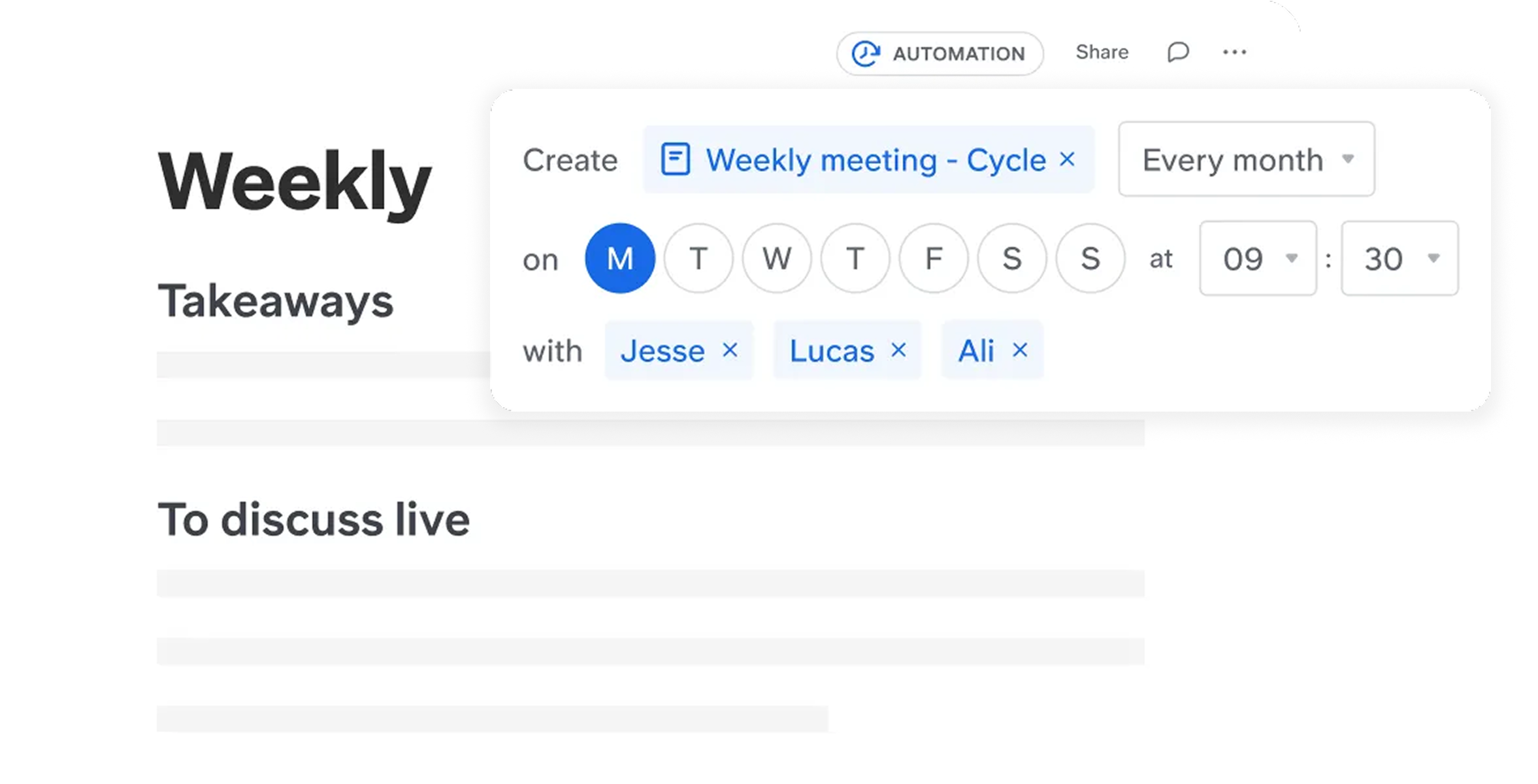Remove Ali from participants

(x=1020, y=351)
